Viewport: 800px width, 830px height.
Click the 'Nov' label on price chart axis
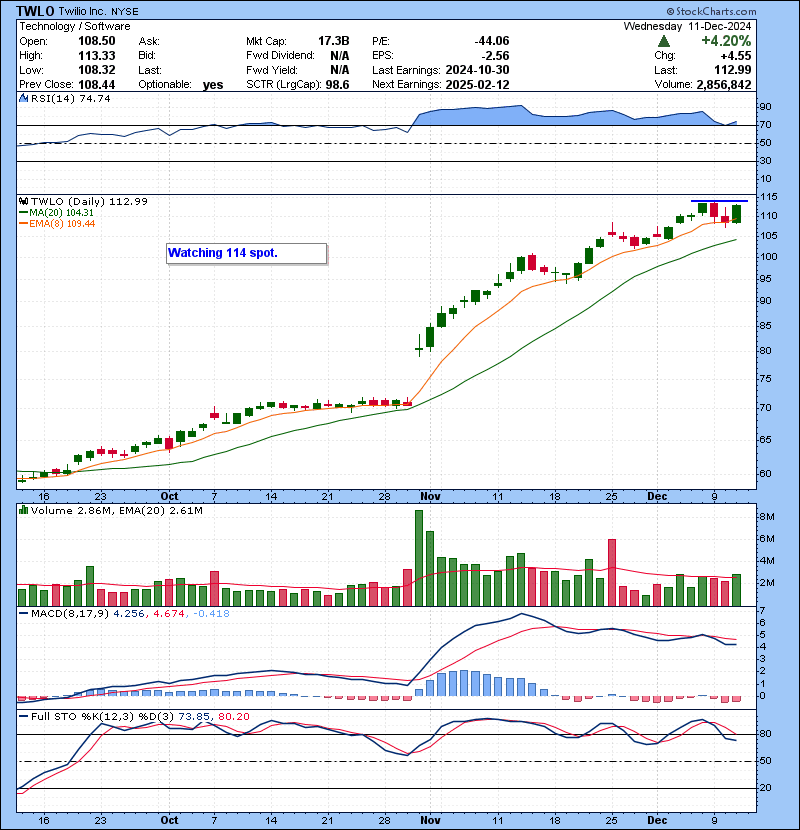(430, 497)
